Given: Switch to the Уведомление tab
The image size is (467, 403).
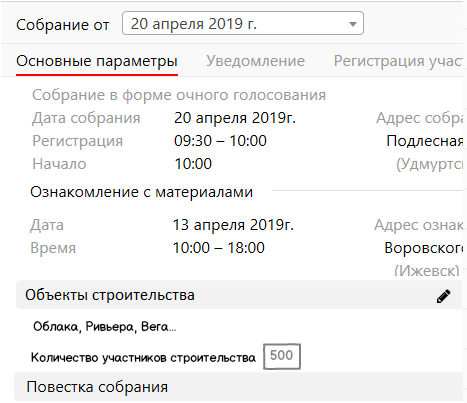Looking at the screenshot, I should (x=255, y=61).
